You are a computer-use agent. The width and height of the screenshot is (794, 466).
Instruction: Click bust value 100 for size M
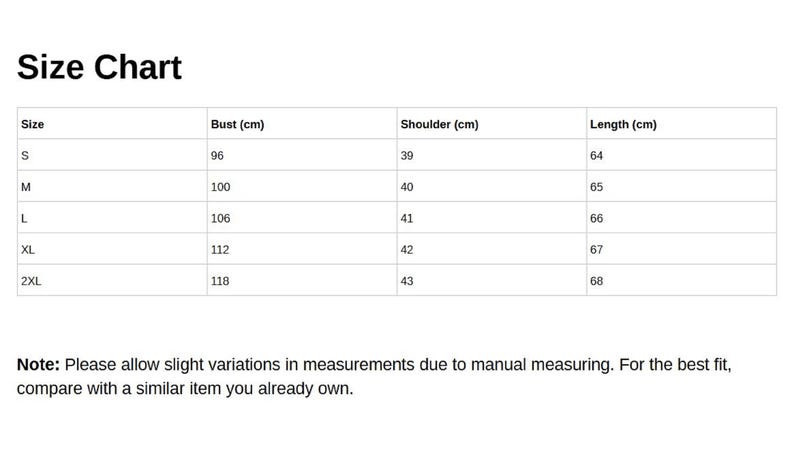(220, 187)
